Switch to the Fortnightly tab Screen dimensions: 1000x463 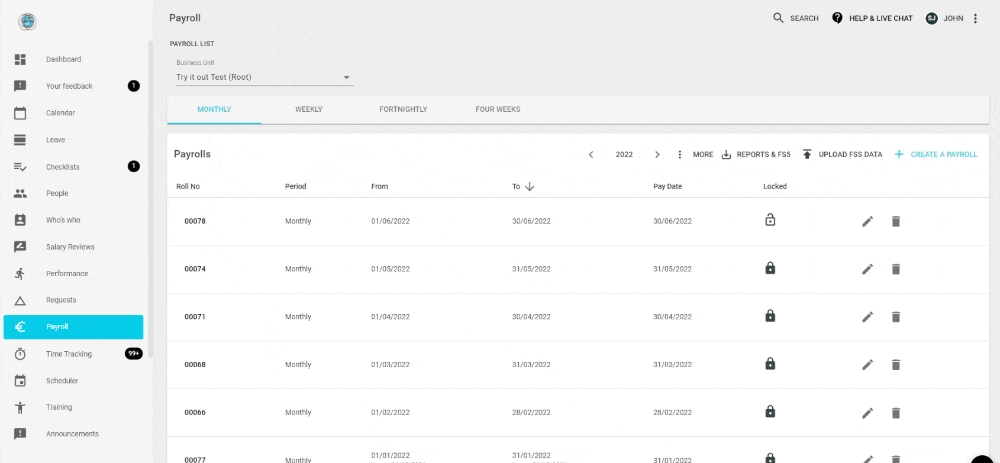pos(403,110)
